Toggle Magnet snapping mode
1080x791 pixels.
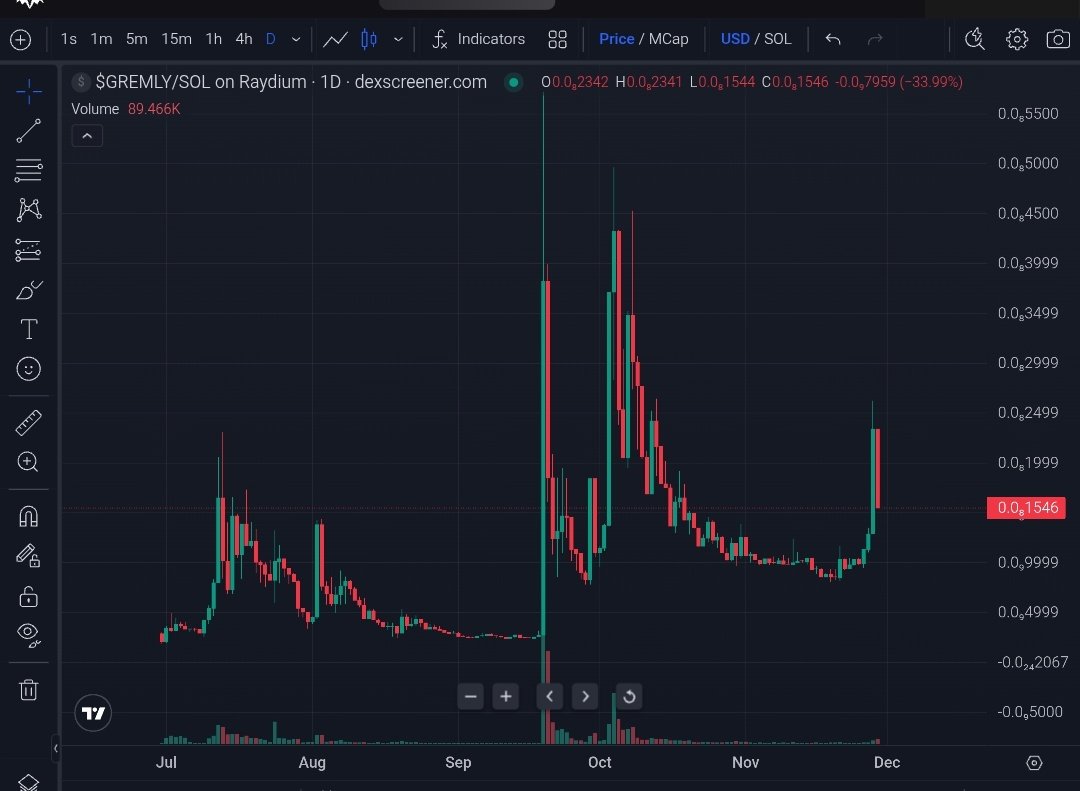(28, 515)
